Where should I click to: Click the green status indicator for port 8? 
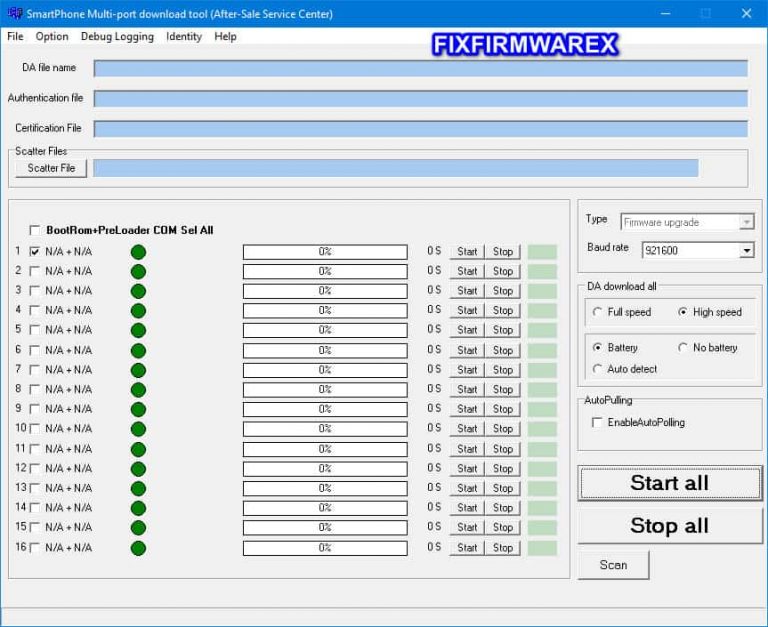point(139,390)
